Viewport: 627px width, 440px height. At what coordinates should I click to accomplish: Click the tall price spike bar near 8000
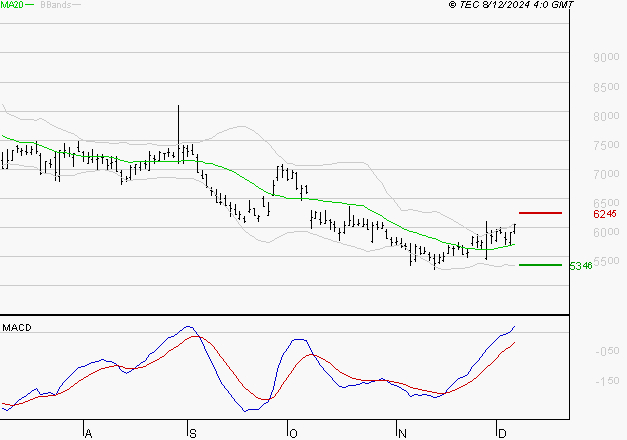(x=178, y=134)
